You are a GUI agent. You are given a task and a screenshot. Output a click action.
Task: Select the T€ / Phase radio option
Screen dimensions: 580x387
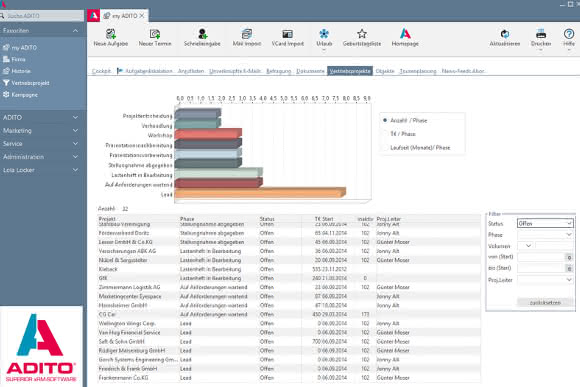385,134
